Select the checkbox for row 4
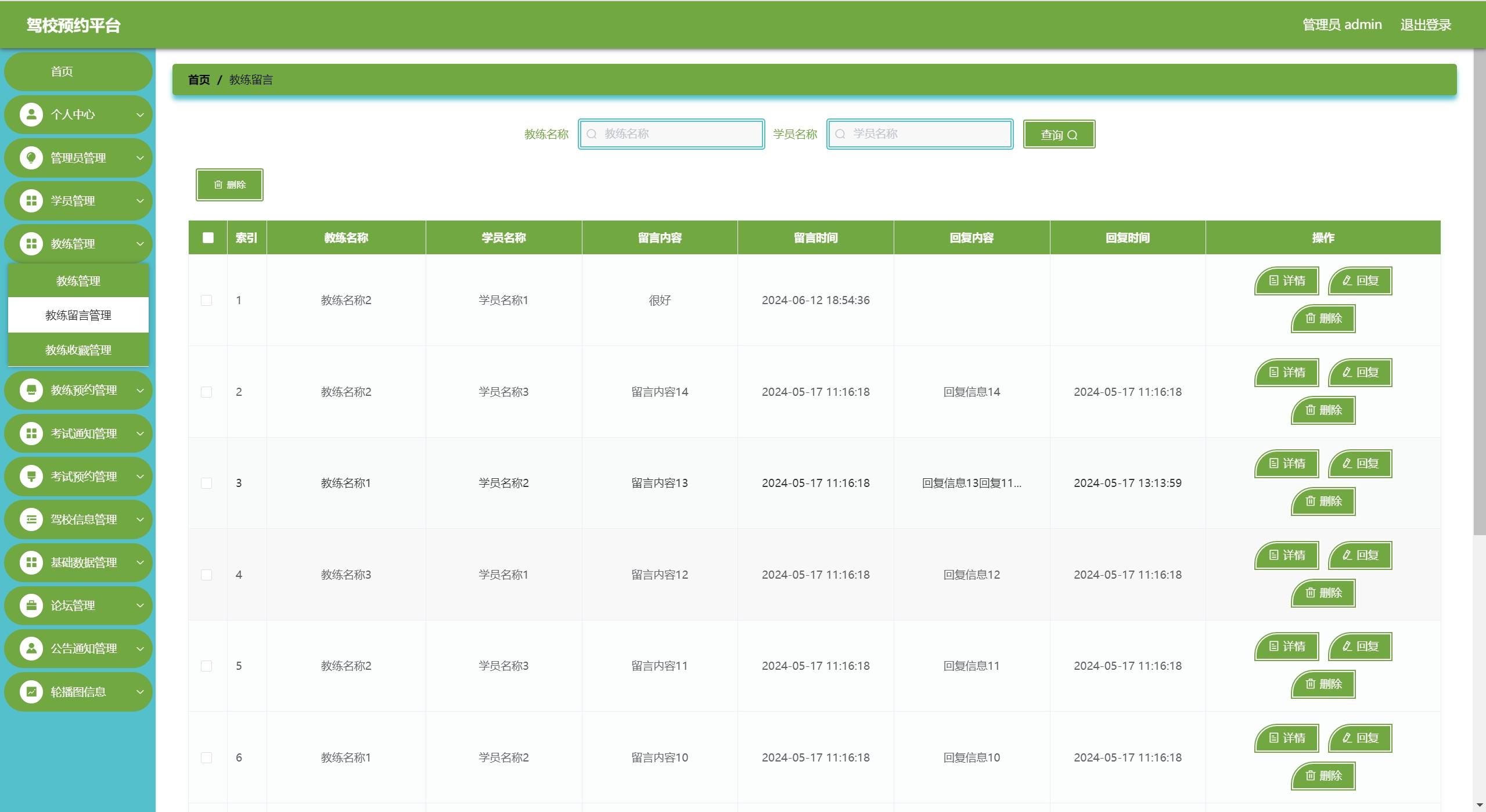 [206, 575]
